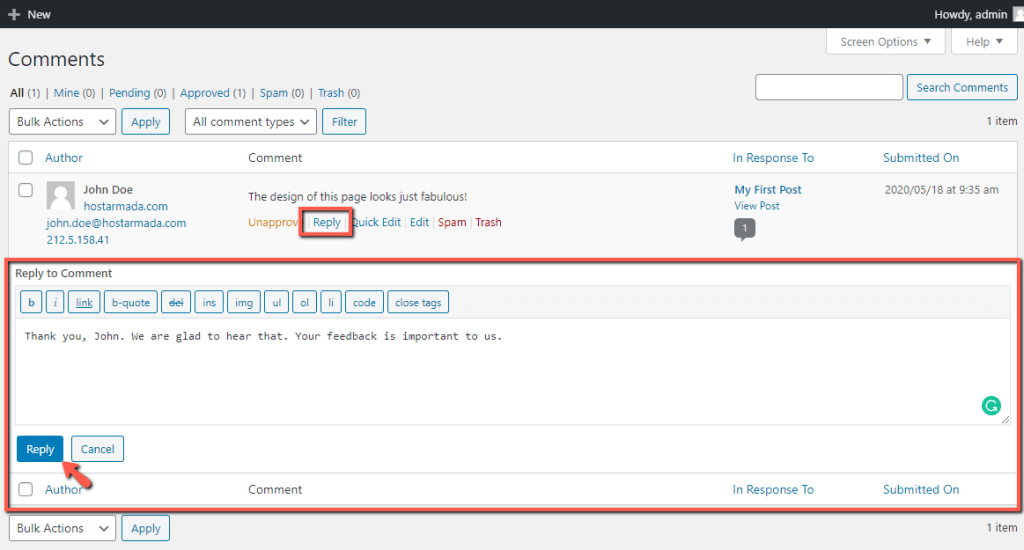
Task: Click the Grammarly icon in the reply box
Action: [x=991, y=406]
